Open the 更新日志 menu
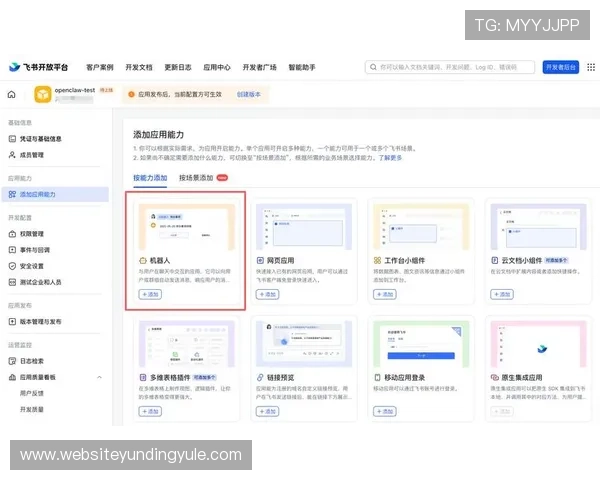The image size is (600, 480). [x=178, y=67]
